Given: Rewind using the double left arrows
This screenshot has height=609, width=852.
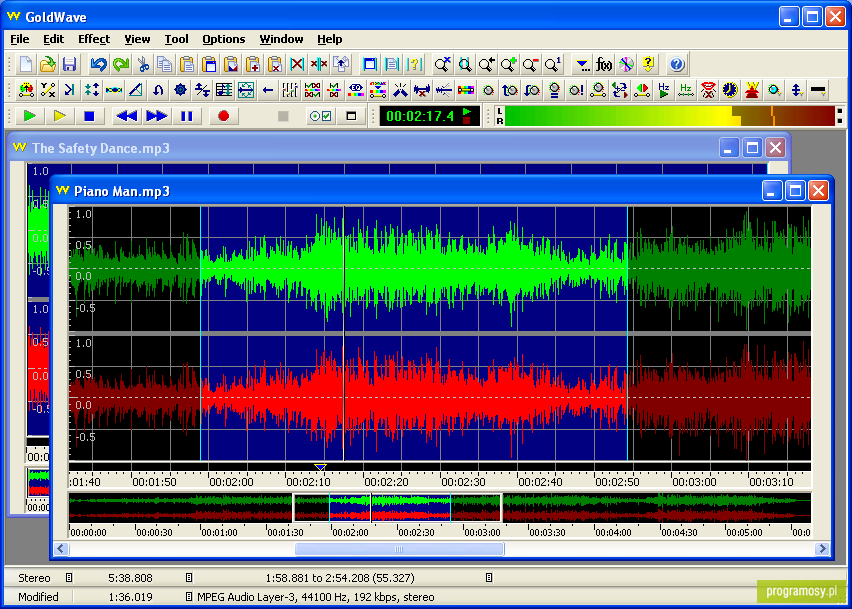Looking at the screenshot, I should point(127,116).
